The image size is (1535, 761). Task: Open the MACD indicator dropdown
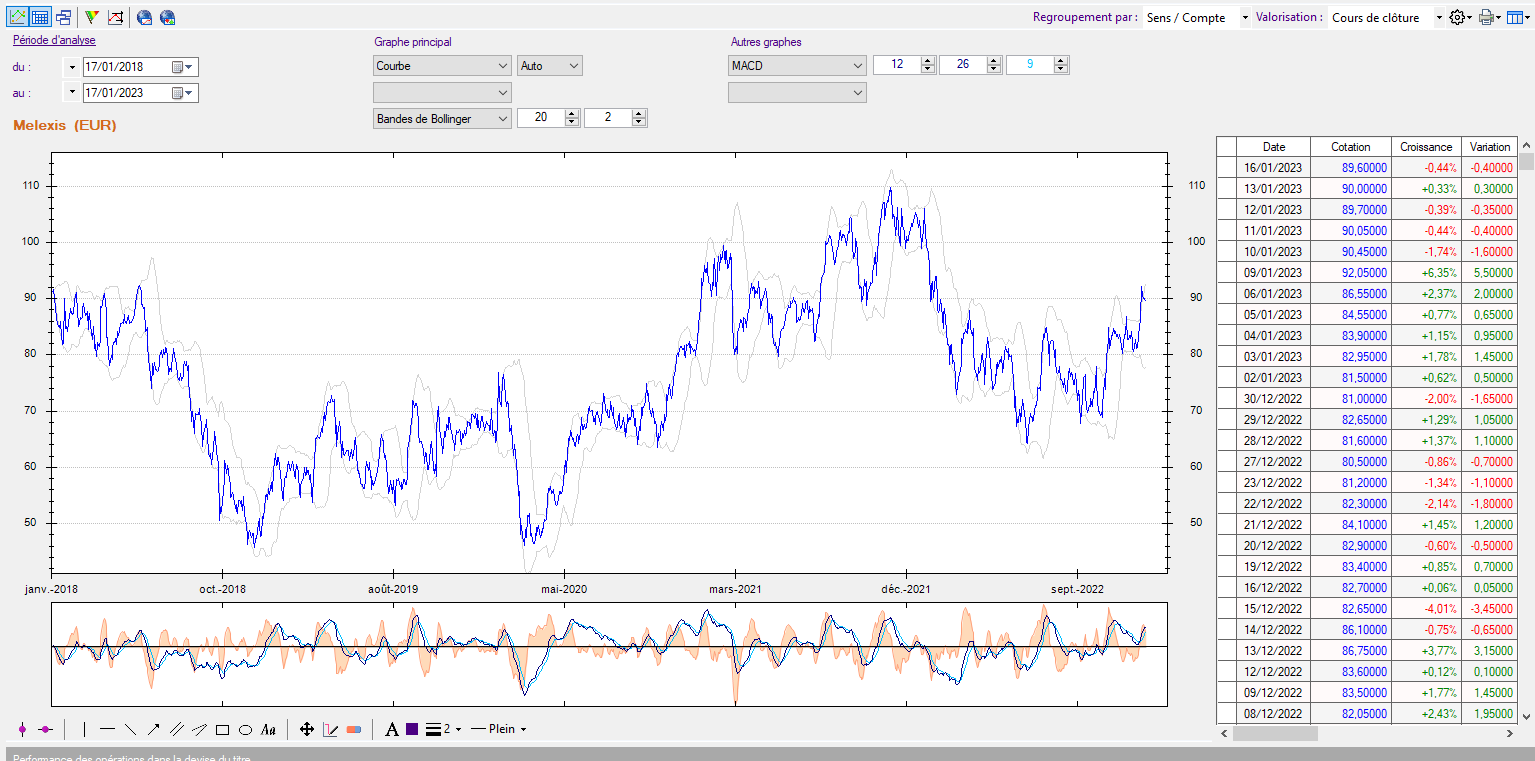point(797,66)
